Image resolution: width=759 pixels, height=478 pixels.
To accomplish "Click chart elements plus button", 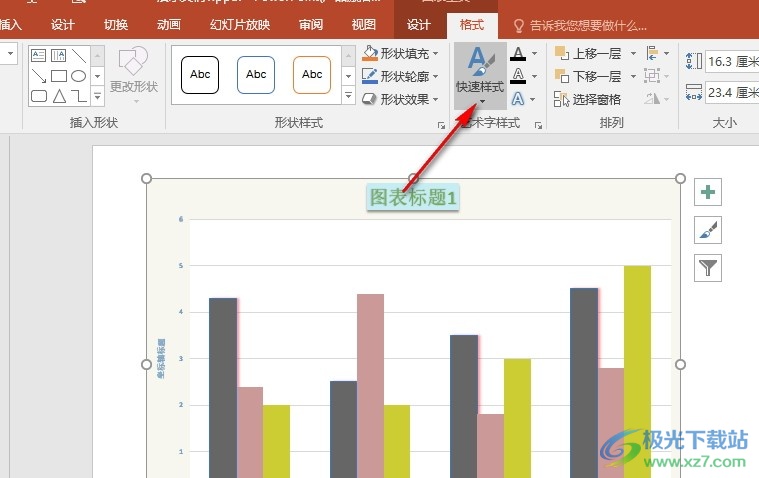I will pyautogui.click(x=708, y=192).
